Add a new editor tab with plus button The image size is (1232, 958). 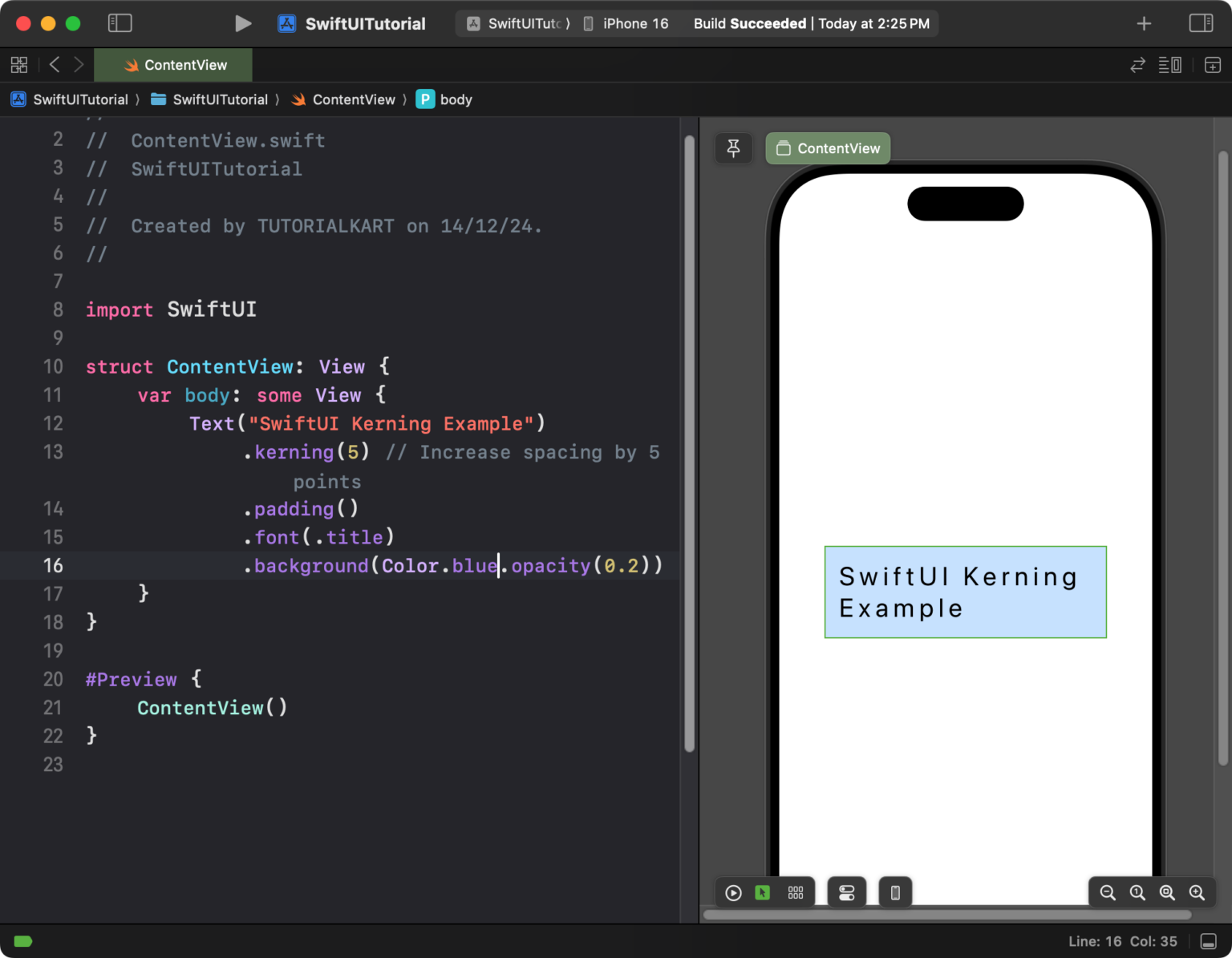tap(1144, 23)
